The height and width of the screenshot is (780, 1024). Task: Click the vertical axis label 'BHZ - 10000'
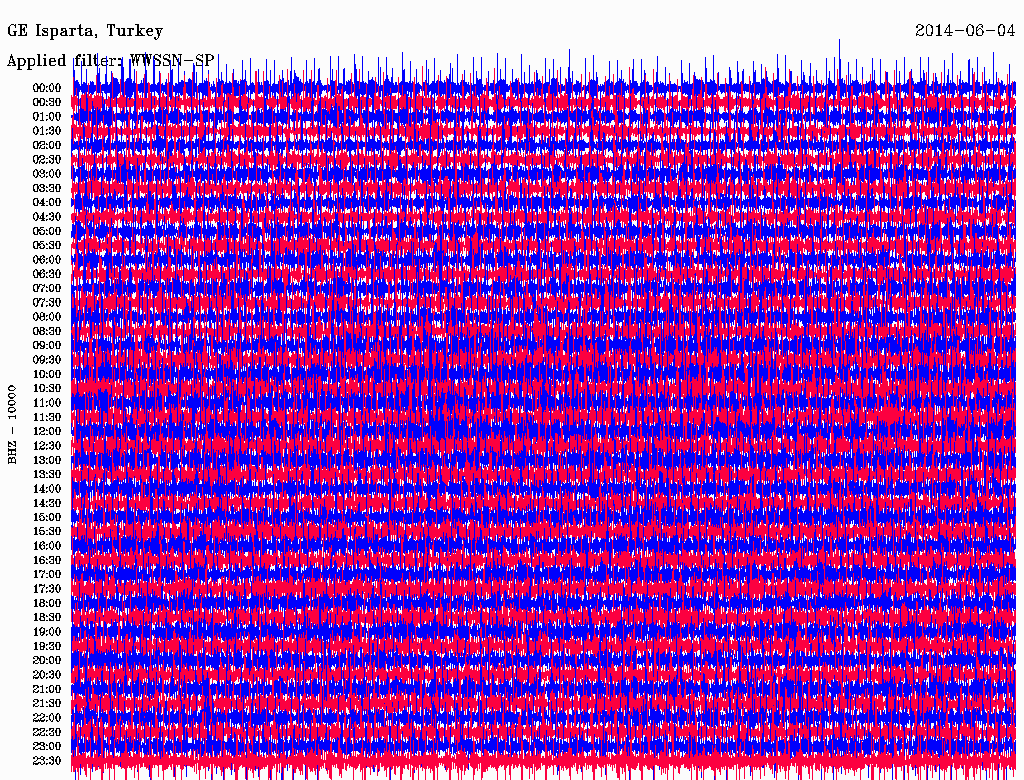point(12,425)
